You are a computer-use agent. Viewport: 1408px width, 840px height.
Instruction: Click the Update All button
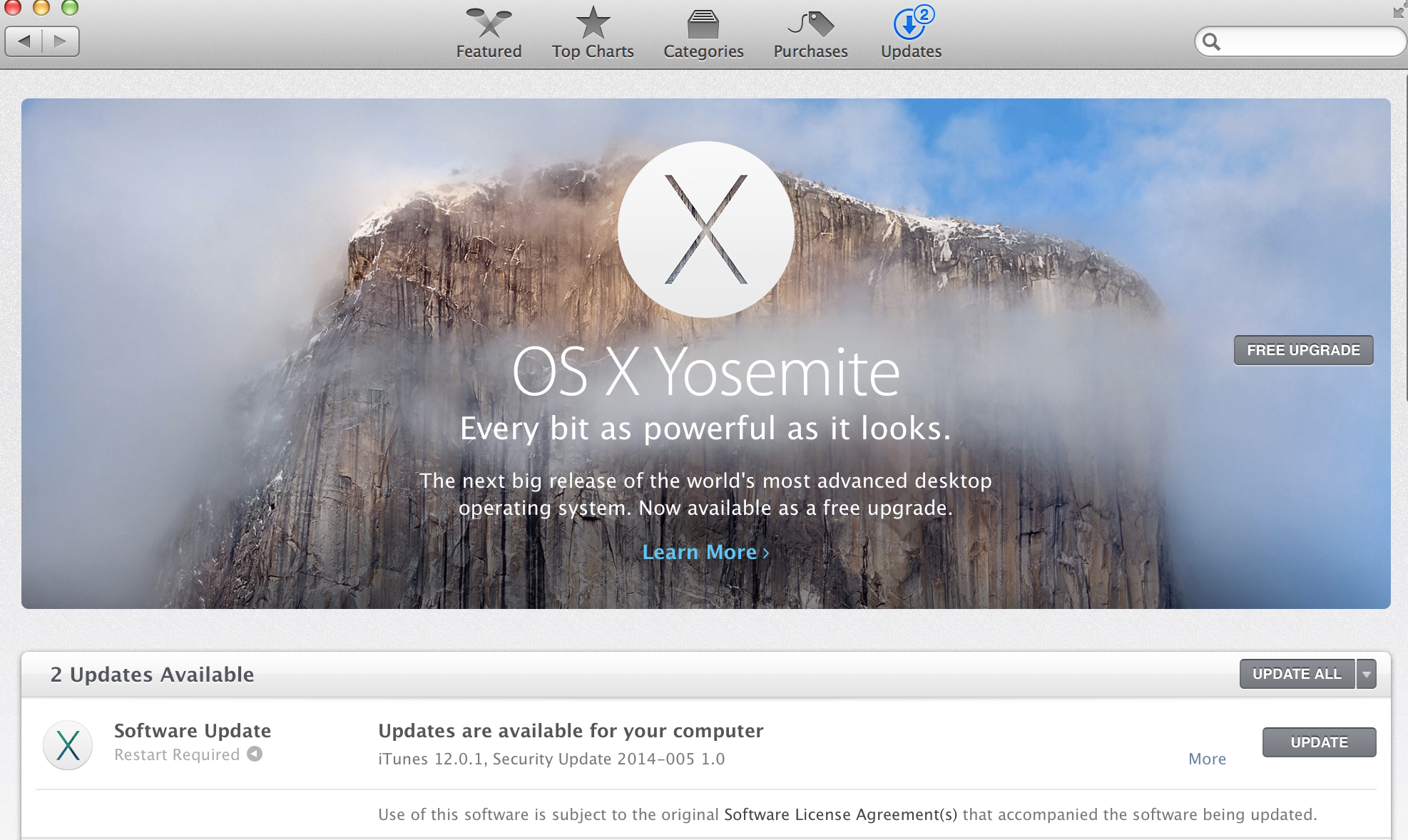pos(1297,674)
